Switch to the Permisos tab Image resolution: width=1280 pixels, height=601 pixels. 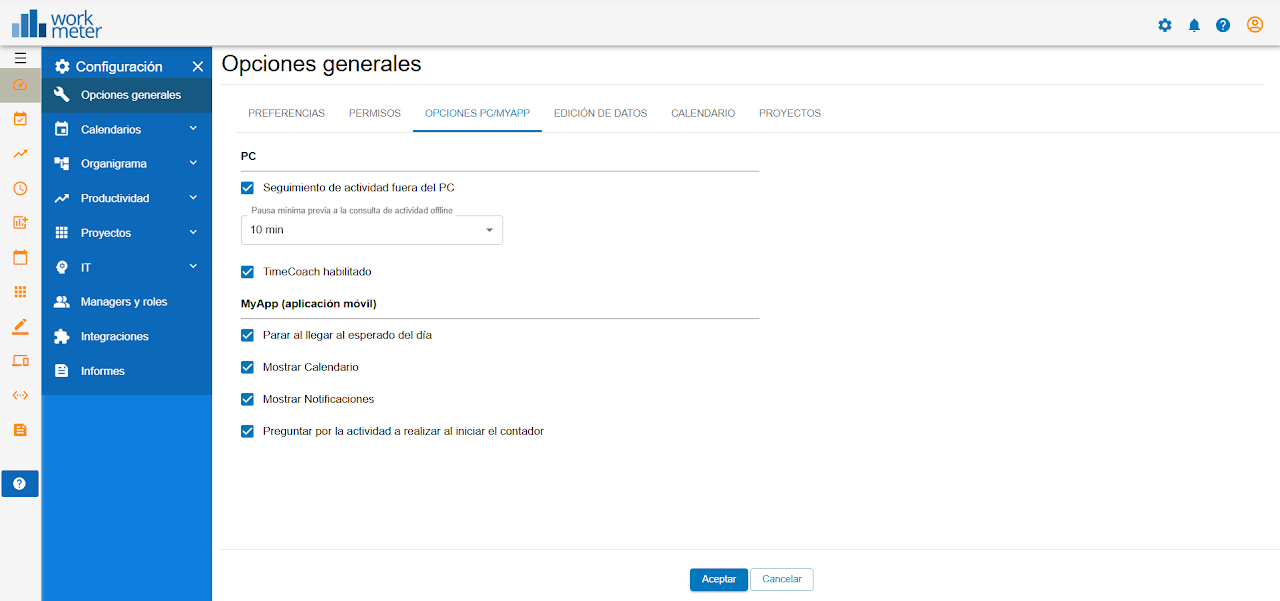coord(375,113)
